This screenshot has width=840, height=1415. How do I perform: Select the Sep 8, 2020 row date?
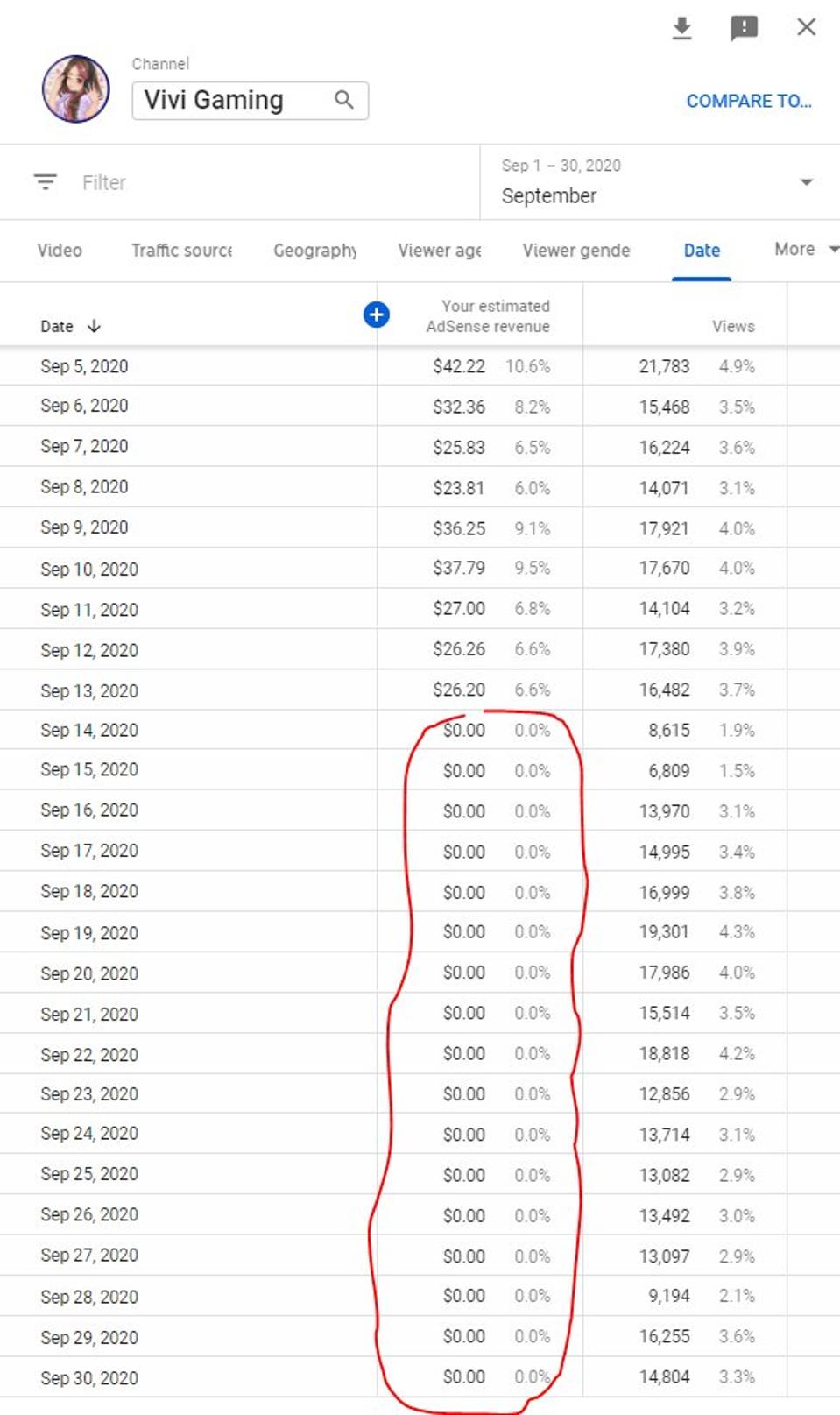click(x=84, y=486)
